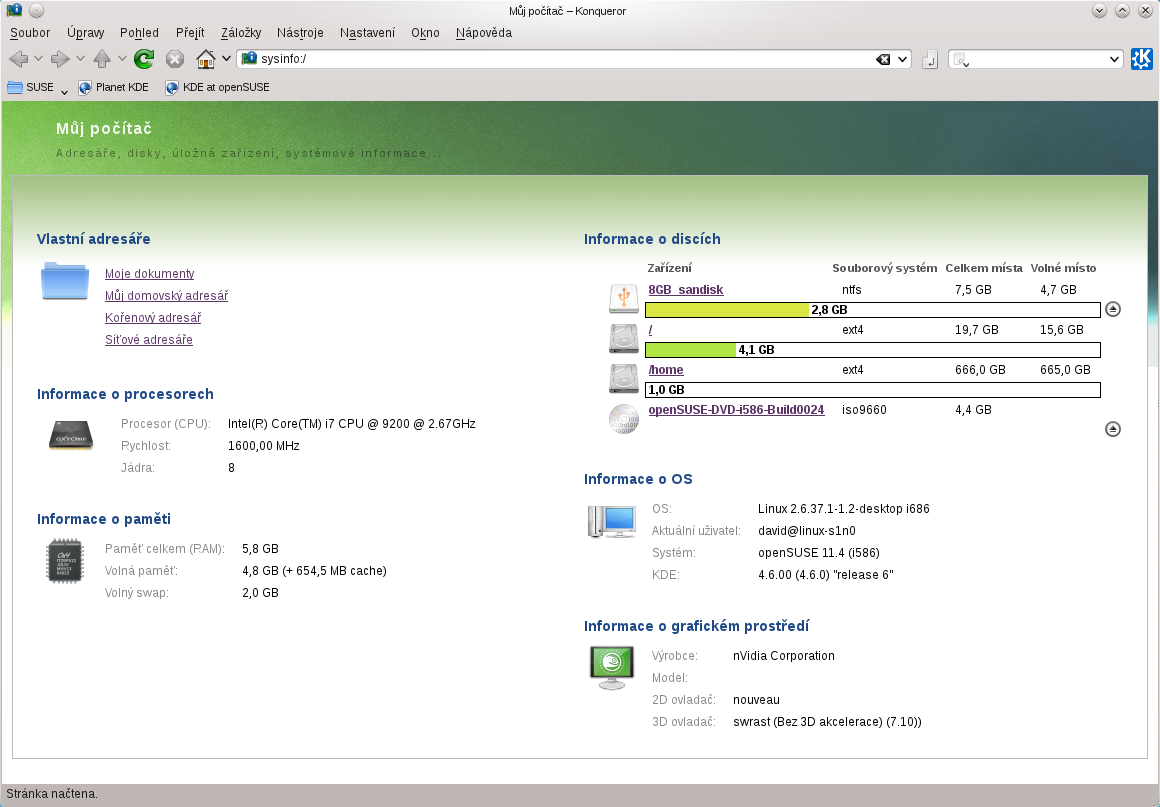Click the computer icon in Informace o OS
1160x807 pixels.
click(612, 521)
